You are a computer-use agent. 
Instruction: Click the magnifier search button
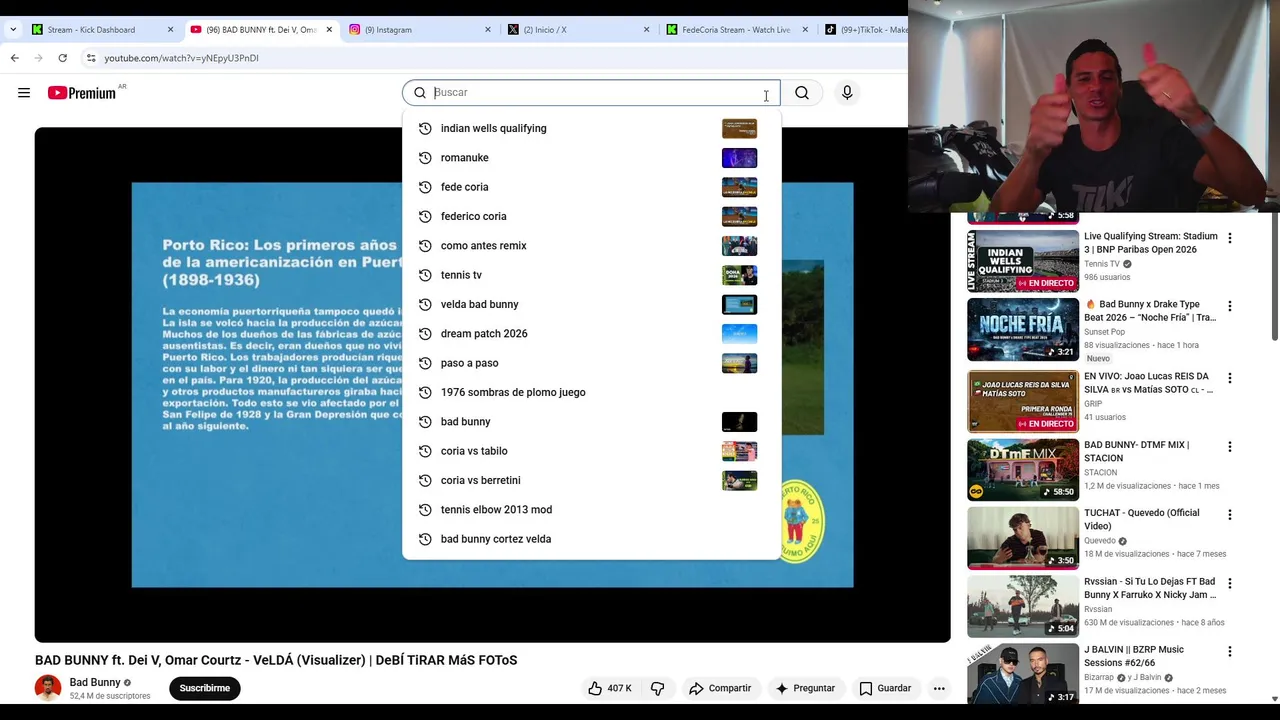802,93
